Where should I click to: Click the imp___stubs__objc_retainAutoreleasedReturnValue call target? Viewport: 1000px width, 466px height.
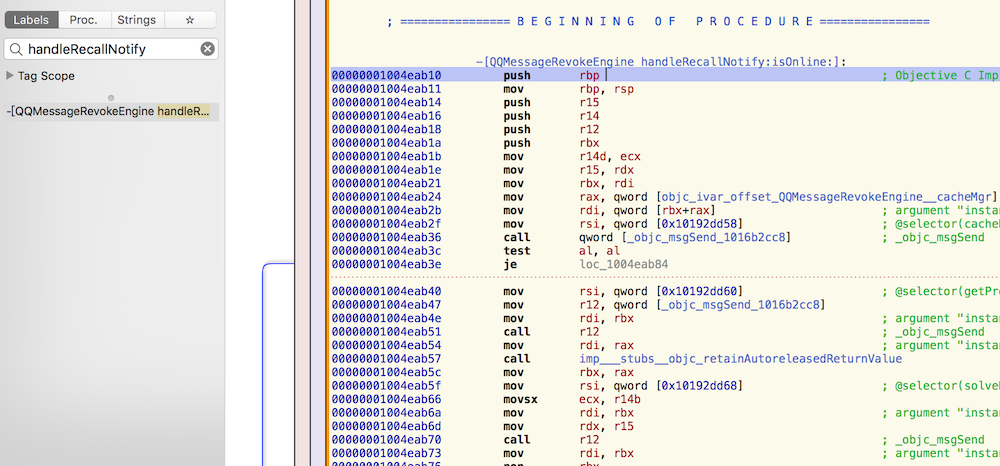click(740, 358)
